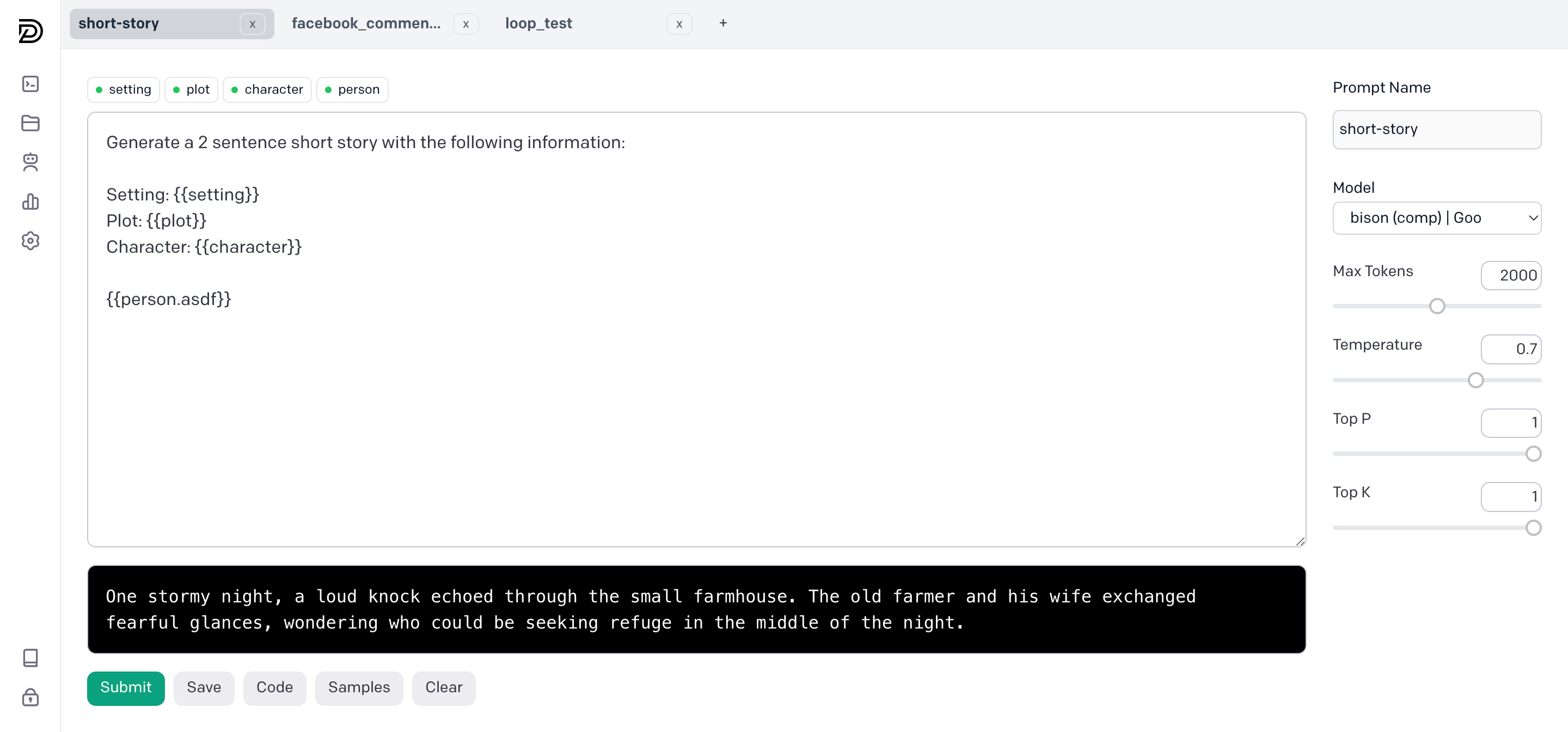Open the Model dropdown showing bison (comp)

pyautogui.click(x=1437, y=217)
